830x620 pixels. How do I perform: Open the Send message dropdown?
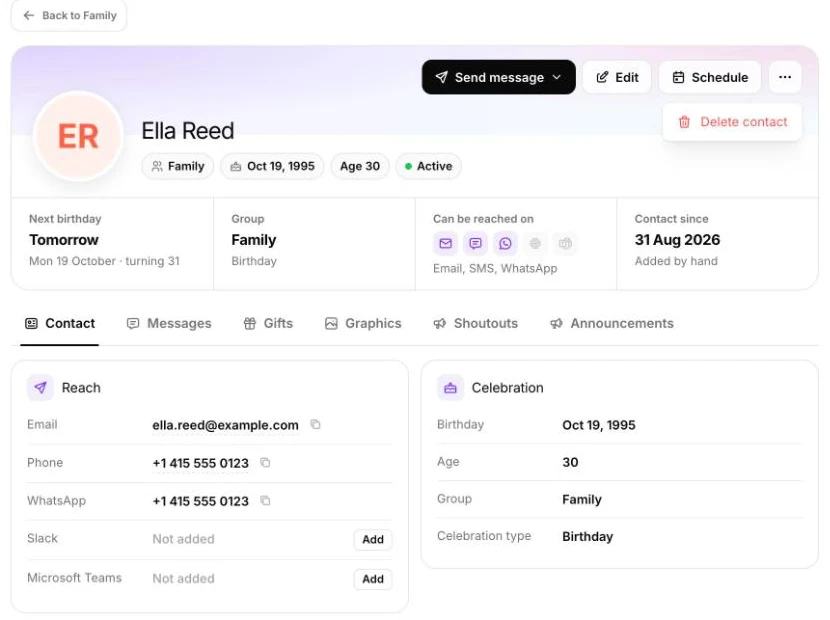pyautogui.click(x=498, y=77)
